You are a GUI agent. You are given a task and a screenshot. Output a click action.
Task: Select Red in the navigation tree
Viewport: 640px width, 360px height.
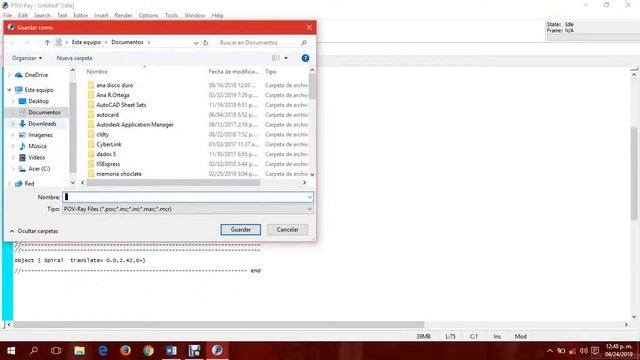click(29, 184)
